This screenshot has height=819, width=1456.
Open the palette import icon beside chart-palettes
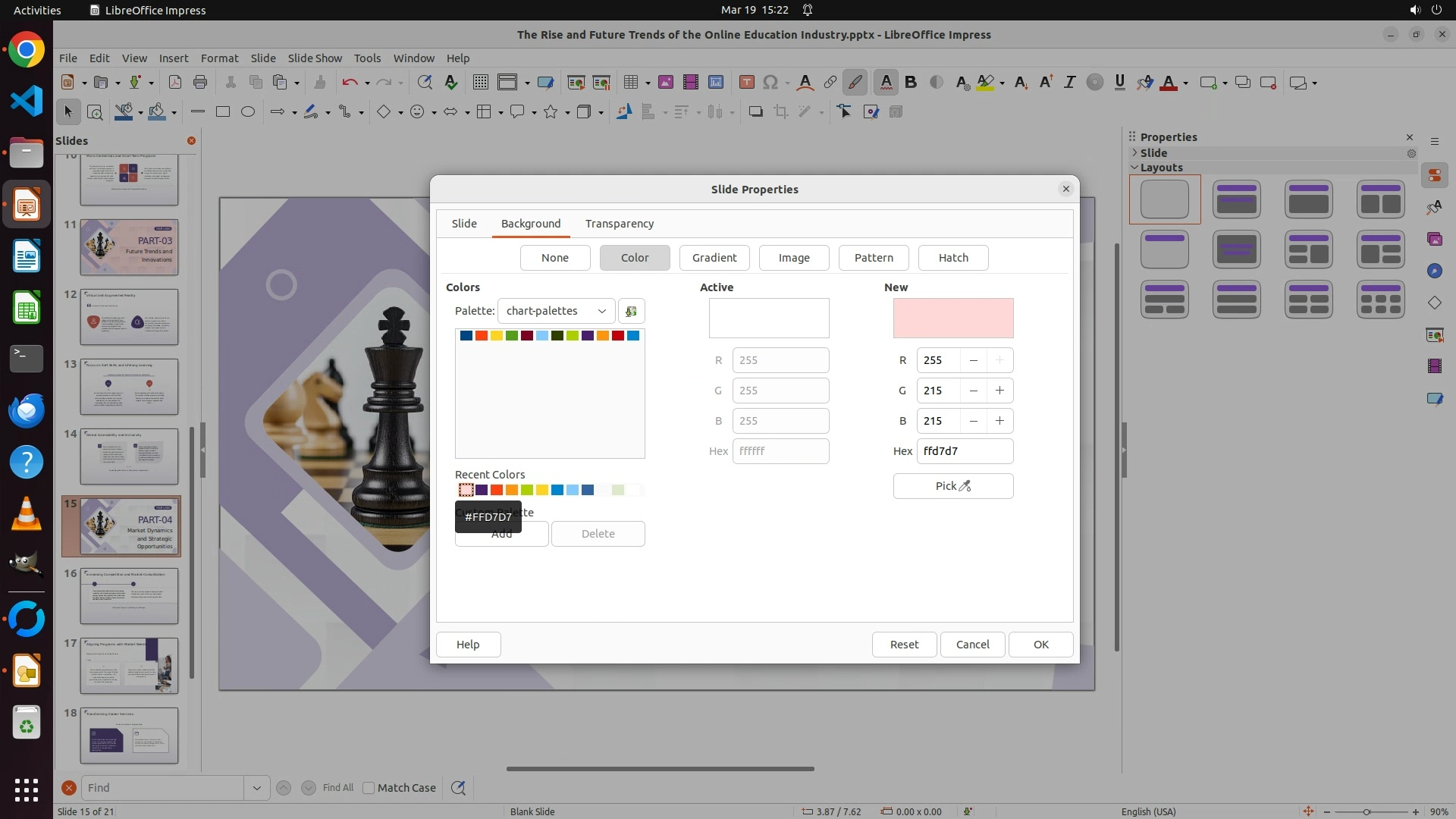pos(631,311)
